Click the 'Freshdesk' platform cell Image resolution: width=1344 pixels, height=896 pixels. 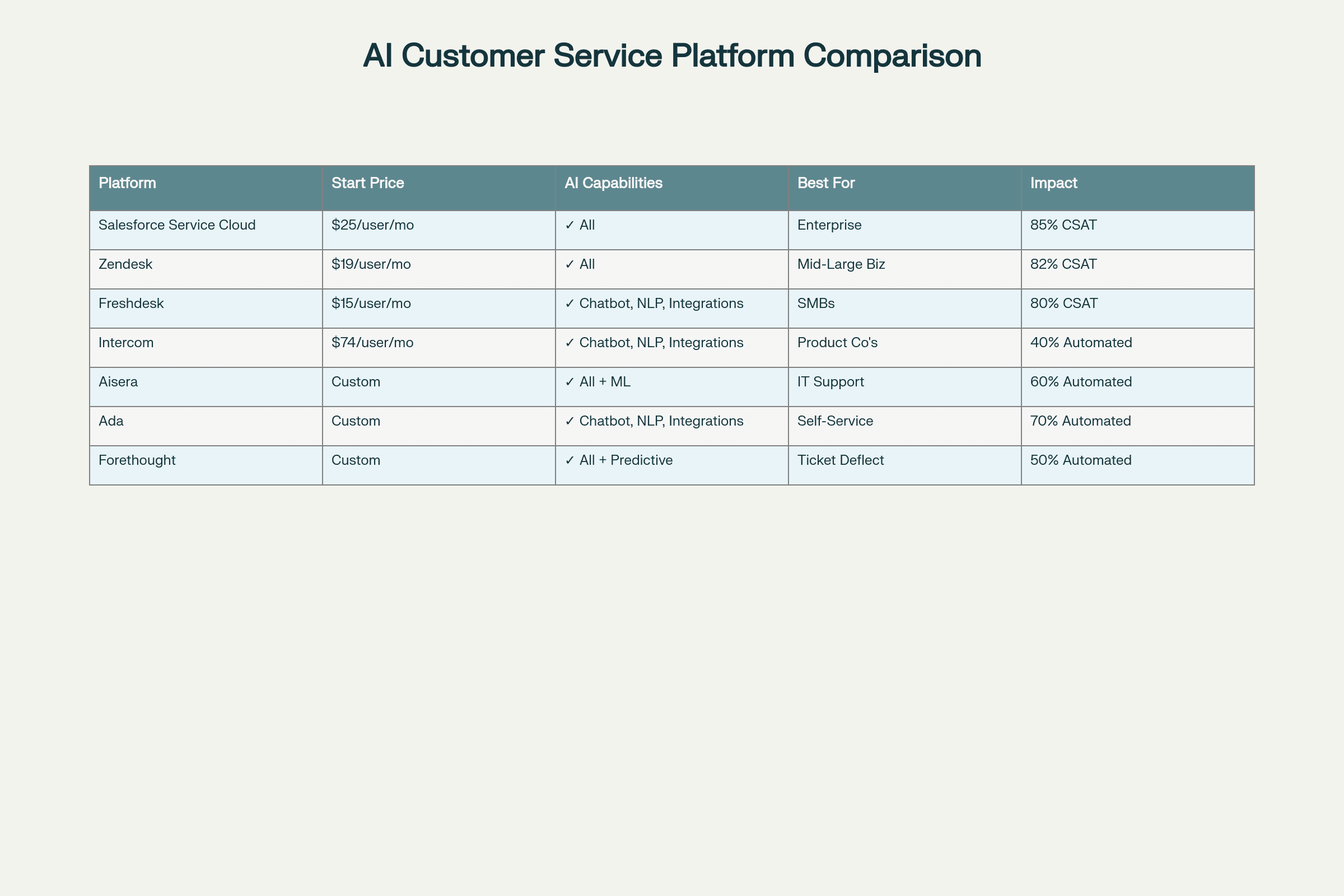point(206,309)
